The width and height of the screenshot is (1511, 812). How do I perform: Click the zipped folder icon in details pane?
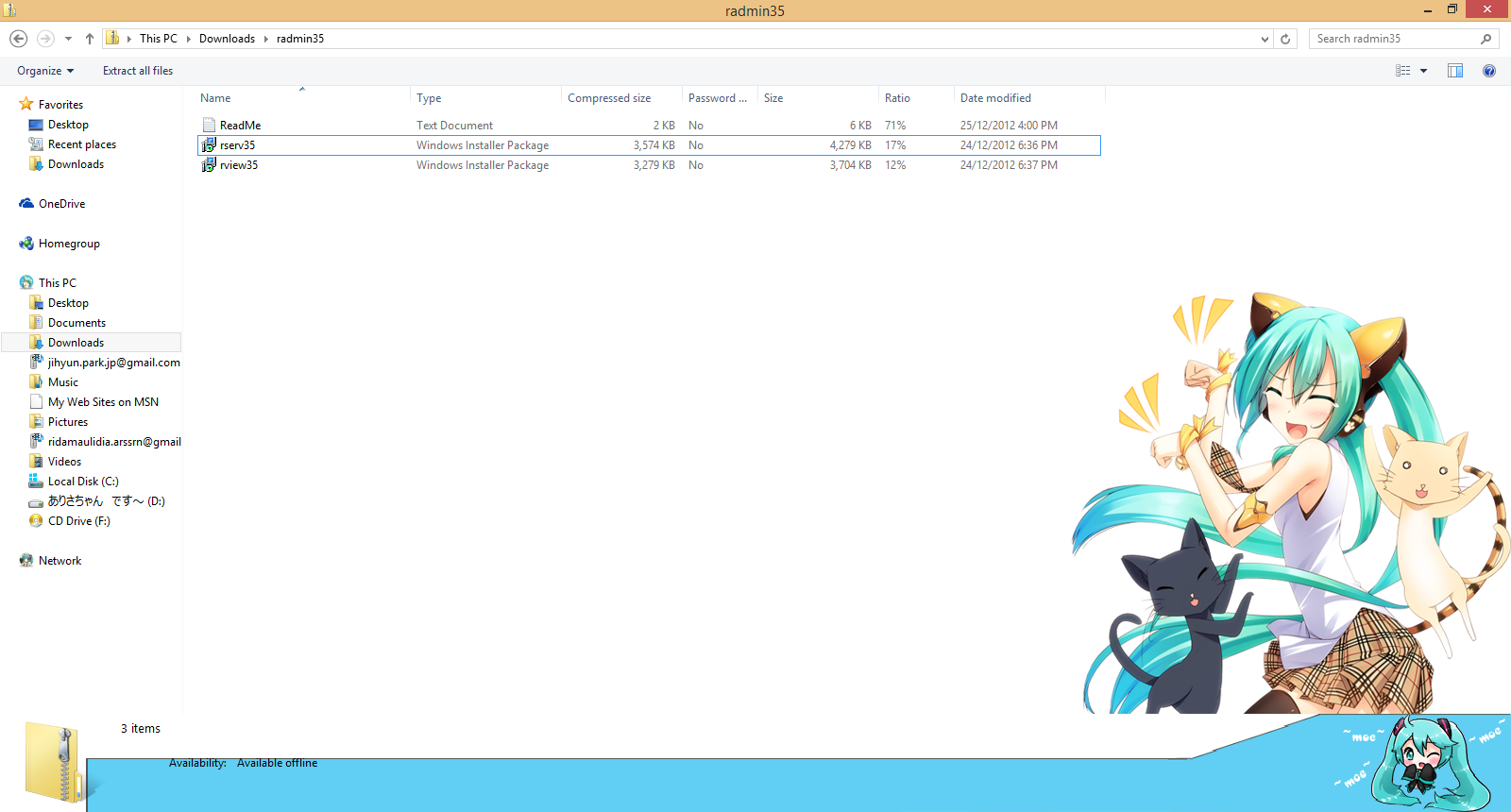pos(53,762)
